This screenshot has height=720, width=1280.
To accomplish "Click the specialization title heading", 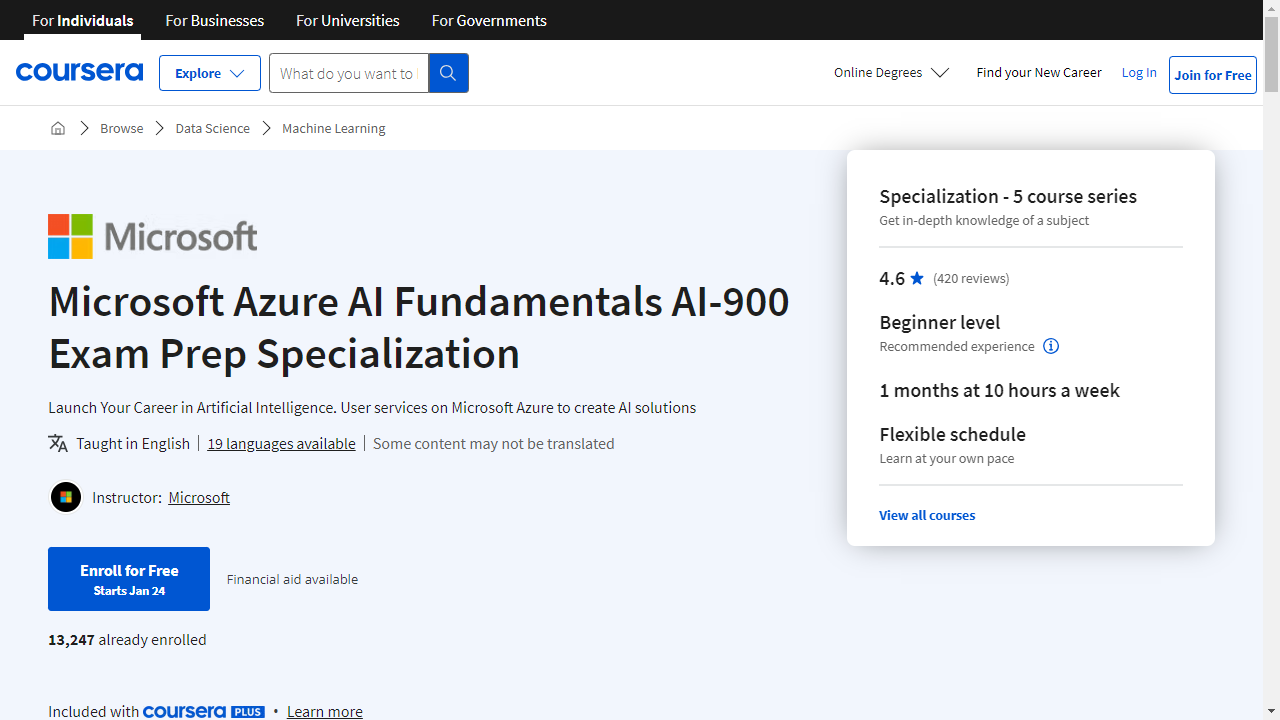I will [x=419, y=327].
